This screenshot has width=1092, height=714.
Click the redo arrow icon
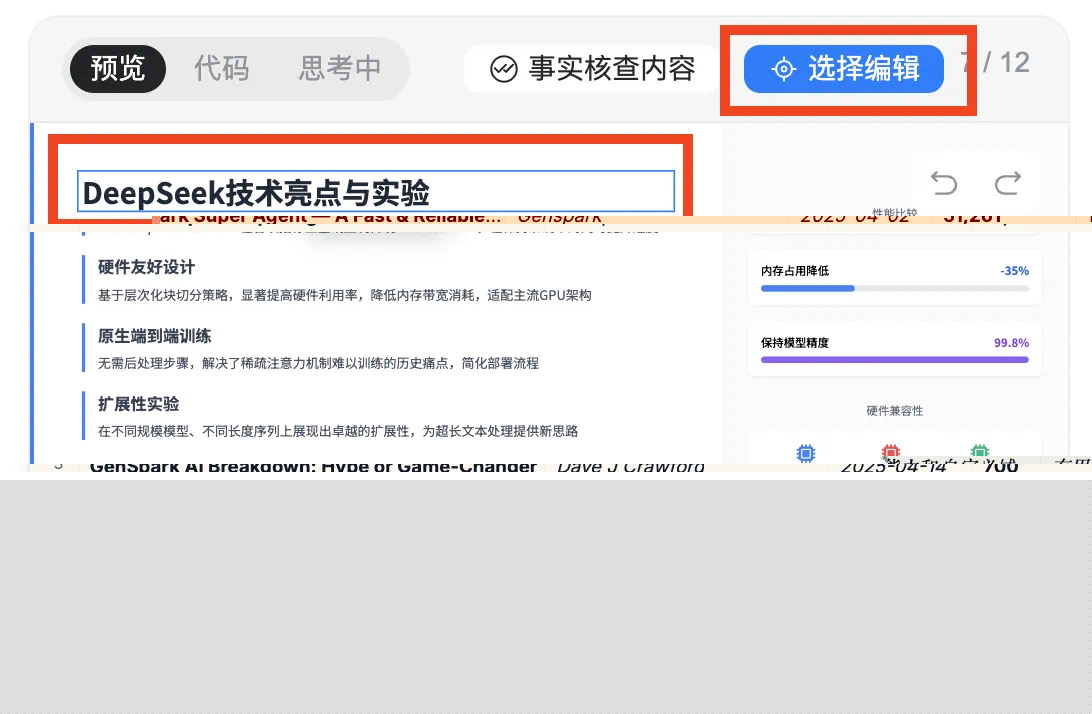(1008, 184)
